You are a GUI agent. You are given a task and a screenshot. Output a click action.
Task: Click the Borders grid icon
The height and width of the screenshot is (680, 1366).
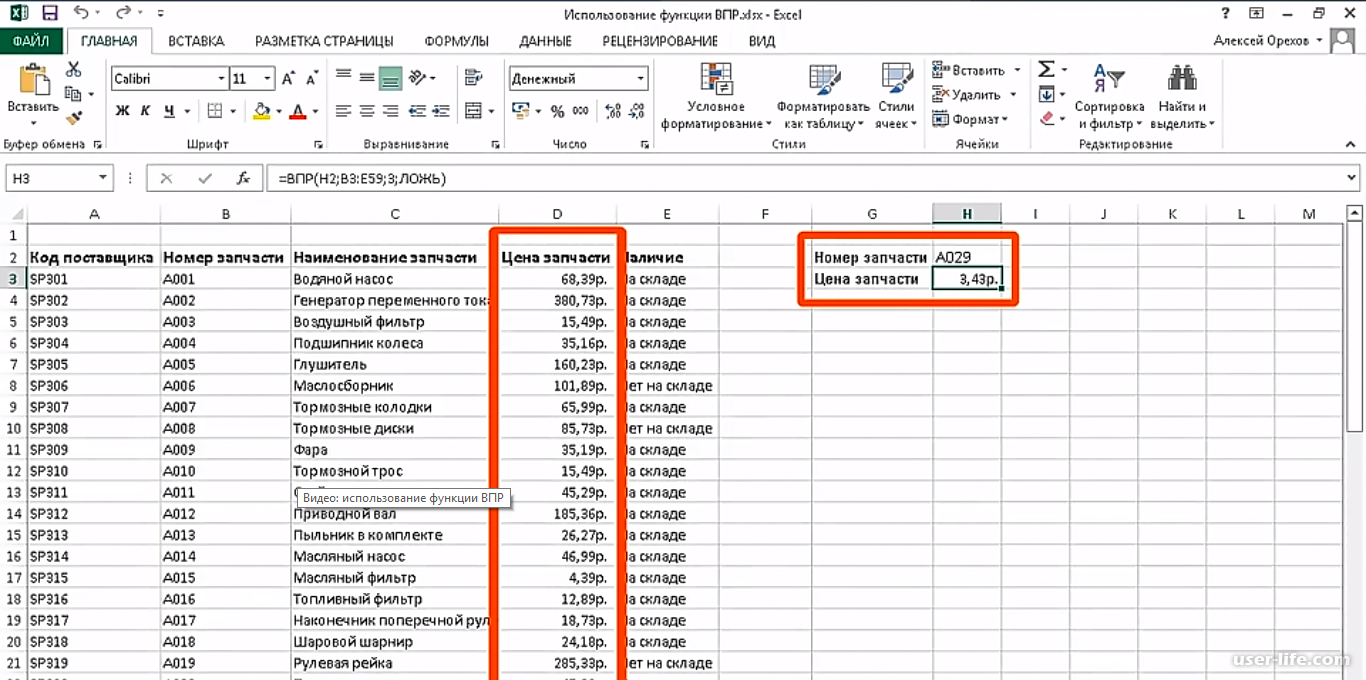[x=216, y=111]
